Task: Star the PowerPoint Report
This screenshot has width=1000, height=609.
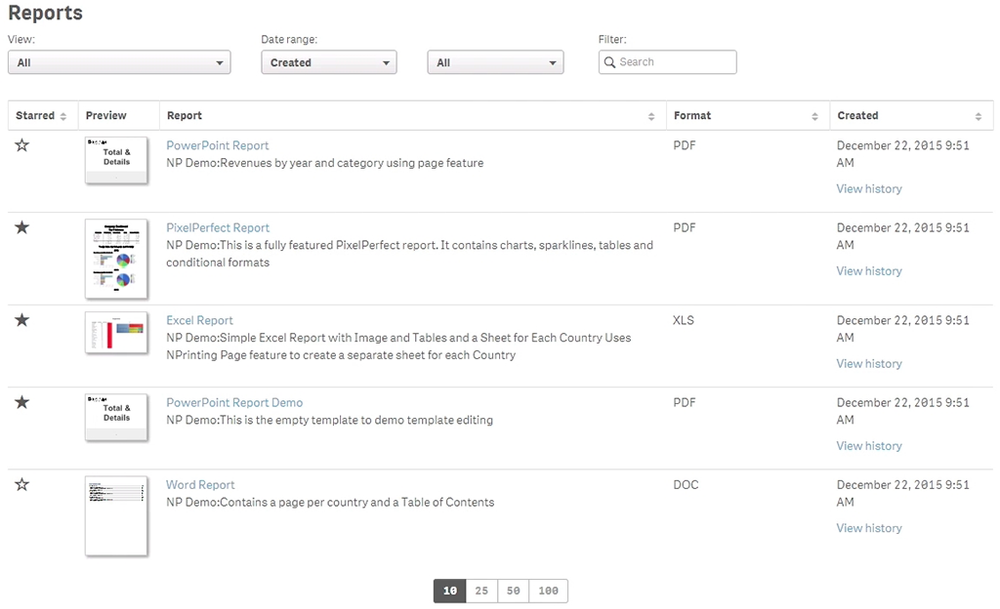Action: 21,145
